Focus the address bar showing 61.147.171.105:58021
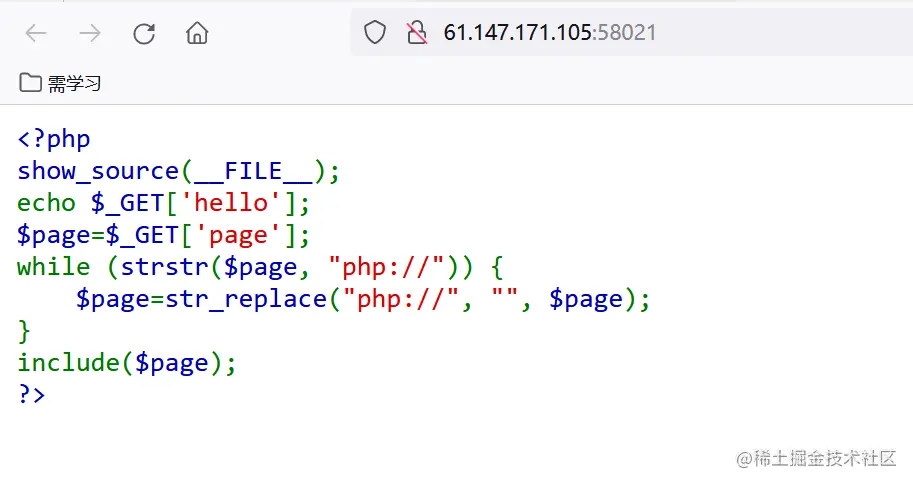The width and height of the screenshot is (913, 485). tap(631, 33)
